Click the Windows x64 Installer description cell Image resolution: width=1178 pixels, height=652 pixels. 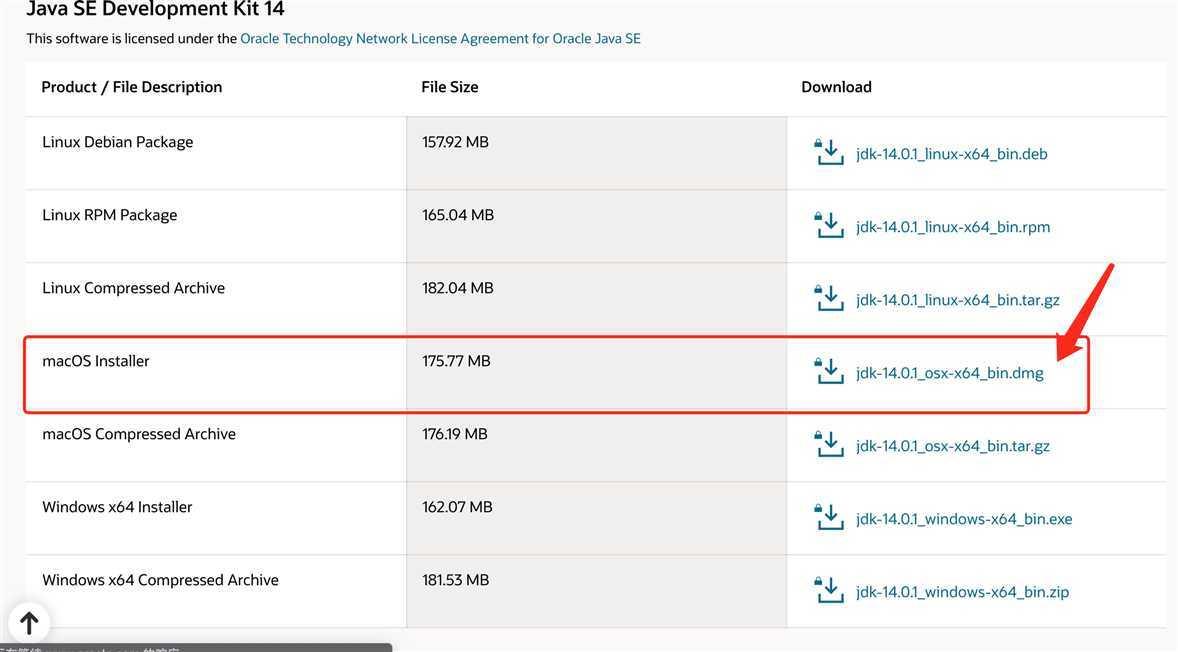click(x=117, y=507)
